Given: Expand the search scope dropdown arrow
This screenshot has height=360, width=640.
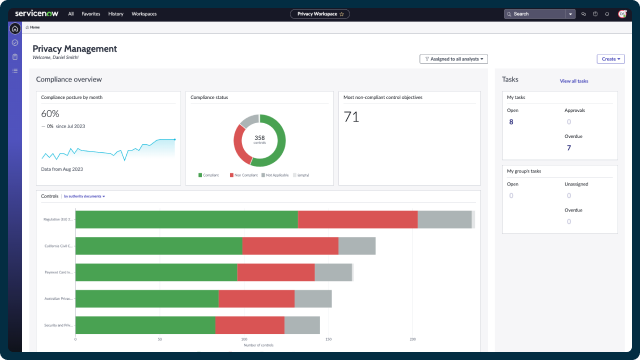Looking at the screenshot, I should coord(570,14).
